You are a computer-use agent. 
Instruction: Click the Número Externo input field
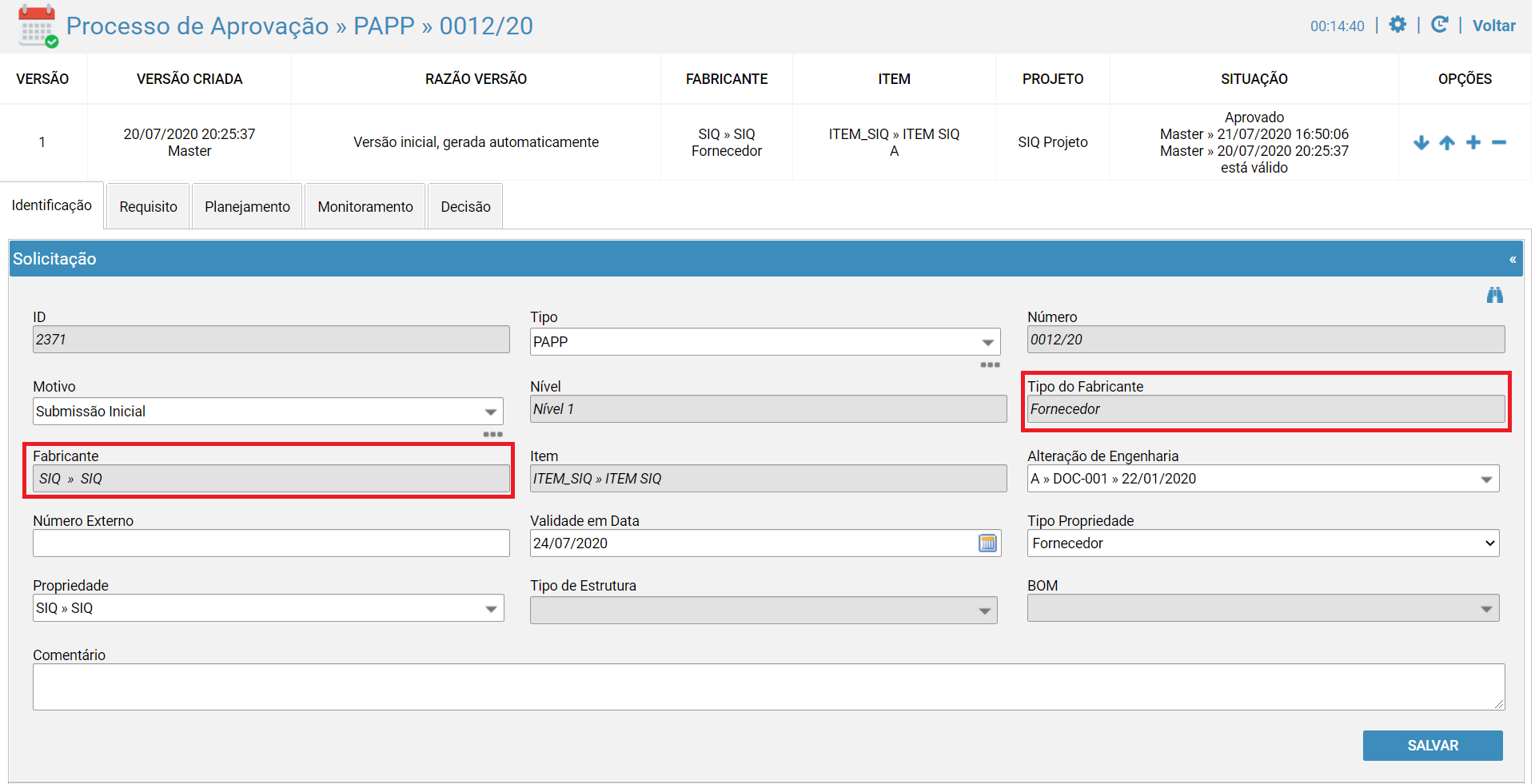[x=271, y=543]
